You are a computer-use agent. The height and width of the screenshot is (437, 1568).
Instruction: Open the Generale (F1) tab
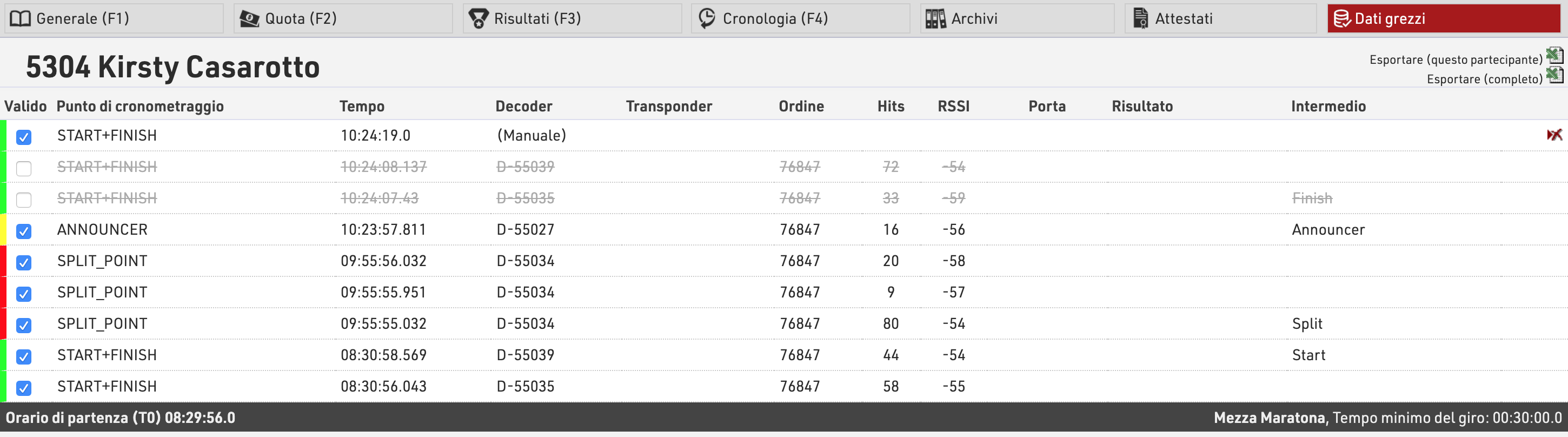tap(114, 18)
